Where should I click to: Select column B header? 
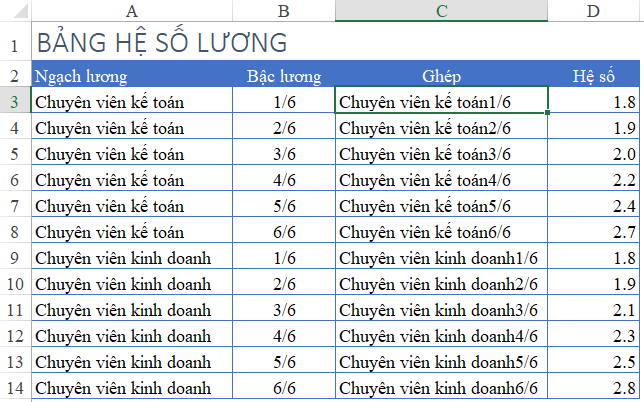point(284,10)
